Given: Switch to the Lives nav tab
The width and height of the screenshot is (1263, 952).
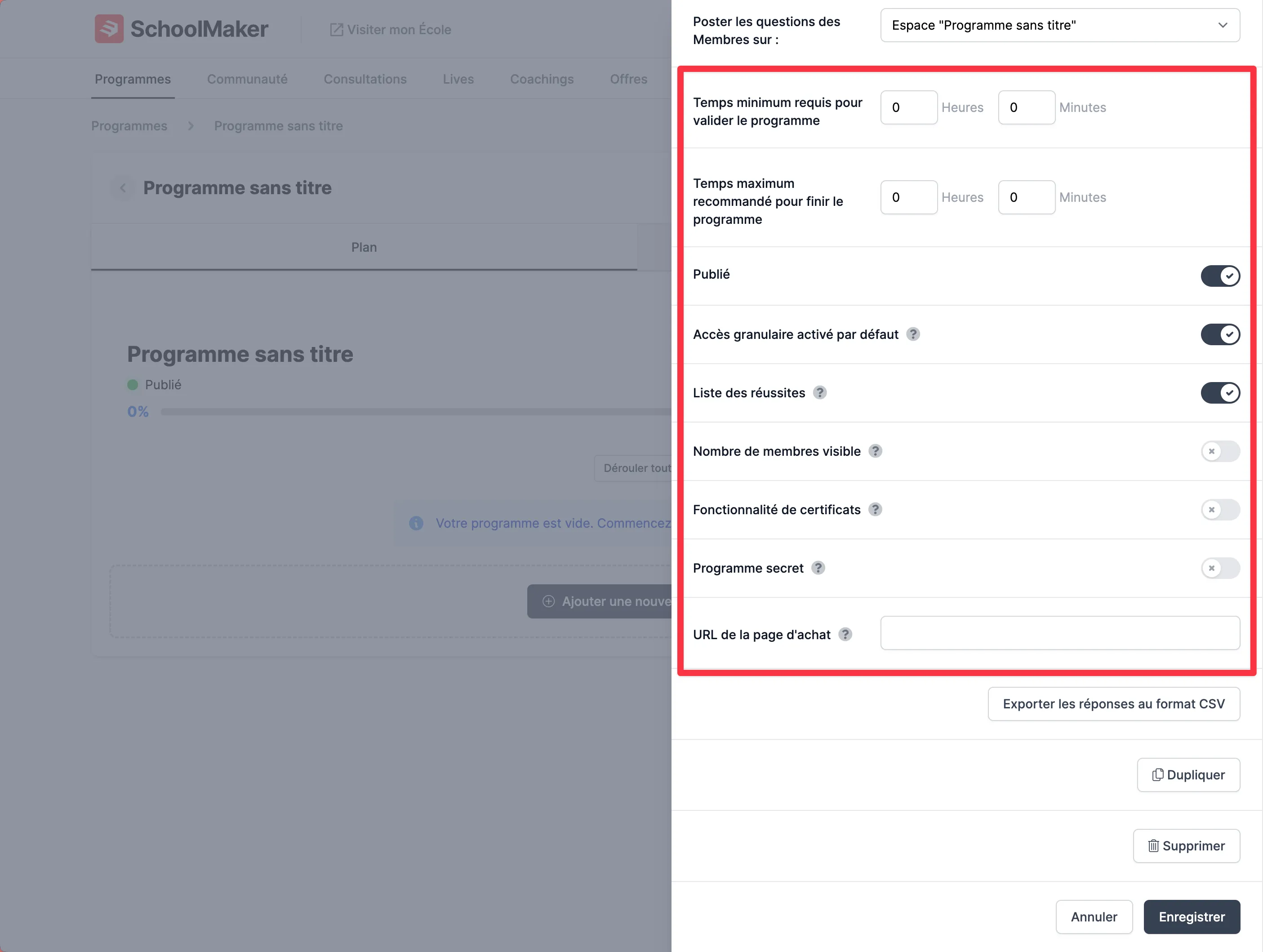Looking at the screenshot, I should pos(458,80).
